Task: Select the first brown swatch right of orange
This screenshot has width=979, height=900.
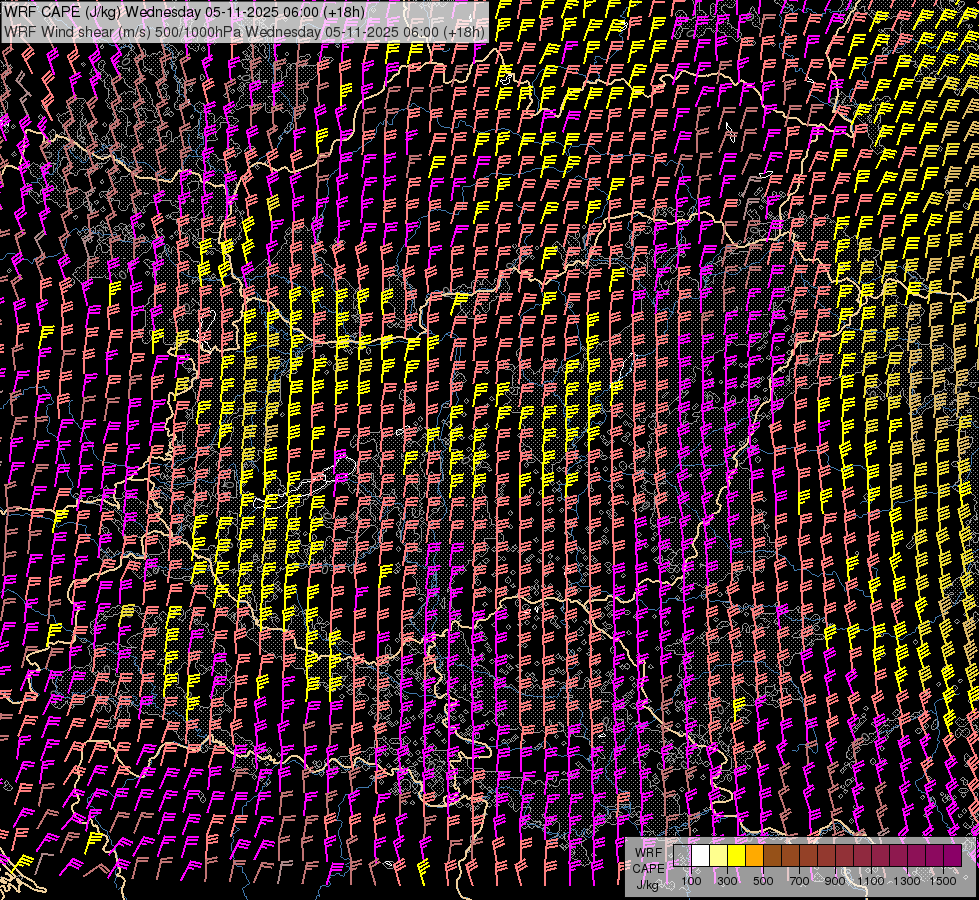Action: coord(772,856)
